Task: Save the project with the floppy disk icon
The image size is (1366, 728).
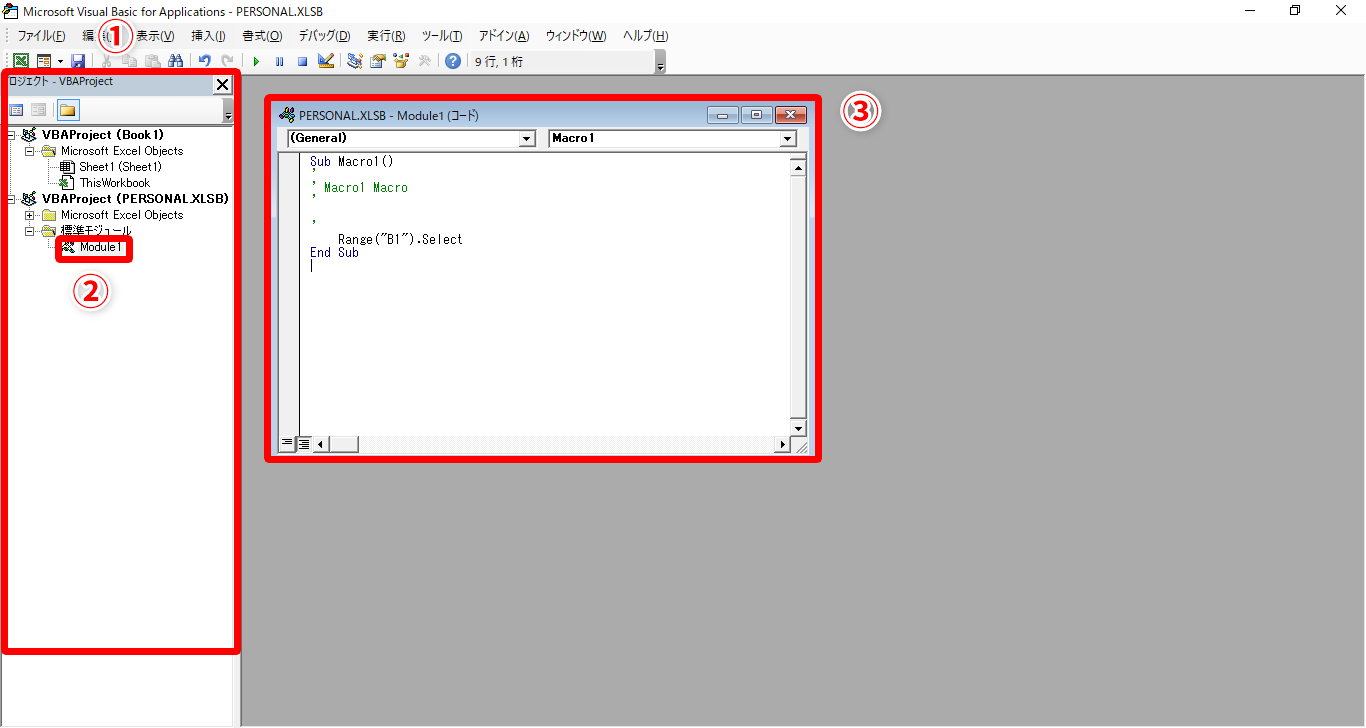Action: [77, 61]
